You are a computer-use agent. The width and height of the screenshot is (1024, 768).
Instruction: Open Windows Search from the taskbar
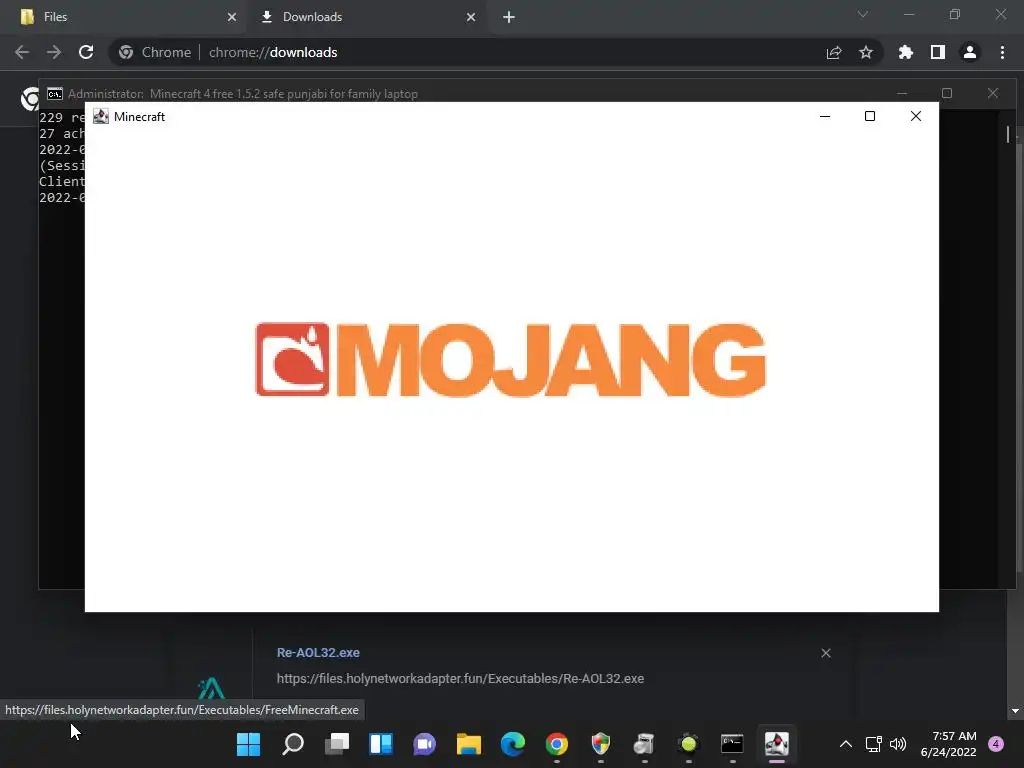(x=293, y=744)
